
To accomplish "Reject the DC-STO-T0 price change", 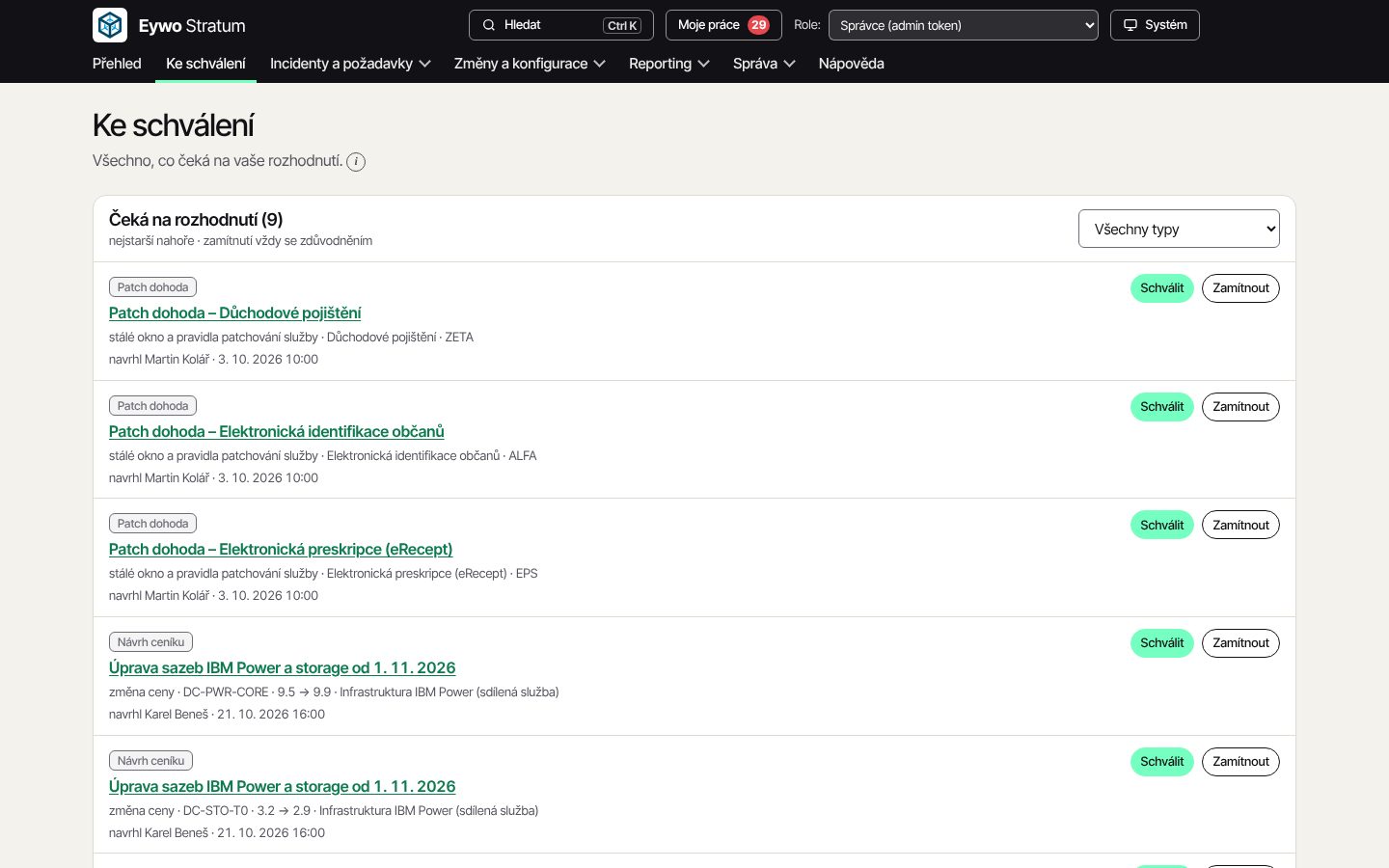I will 1240,762.
